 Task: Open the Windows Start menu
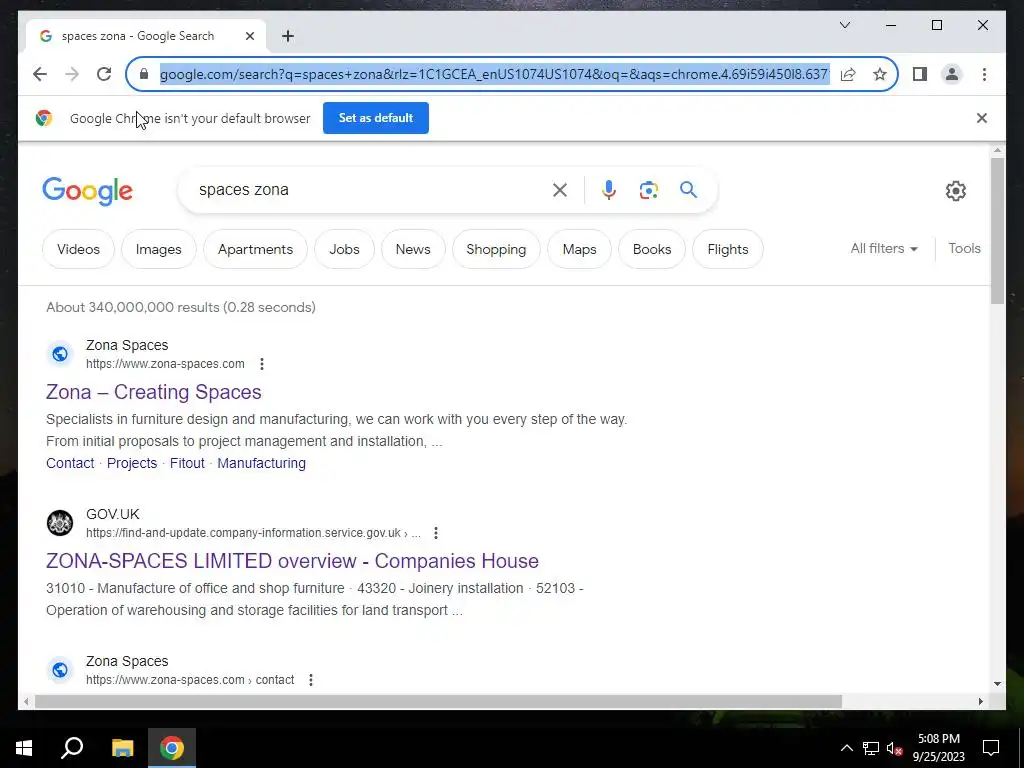coord(24,748)
